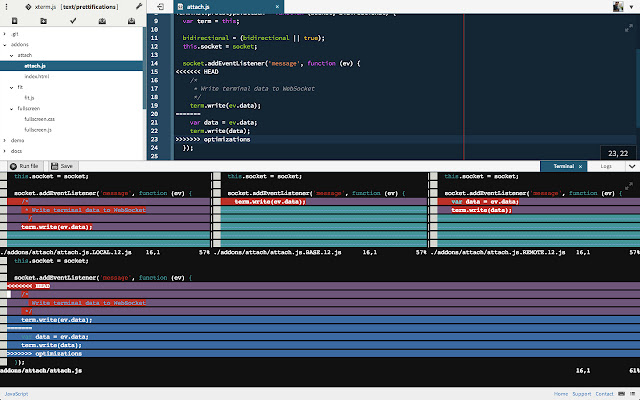Open the Contact link in footer
The width and height of the screenshot is (640, 400).
coord(604,394)
